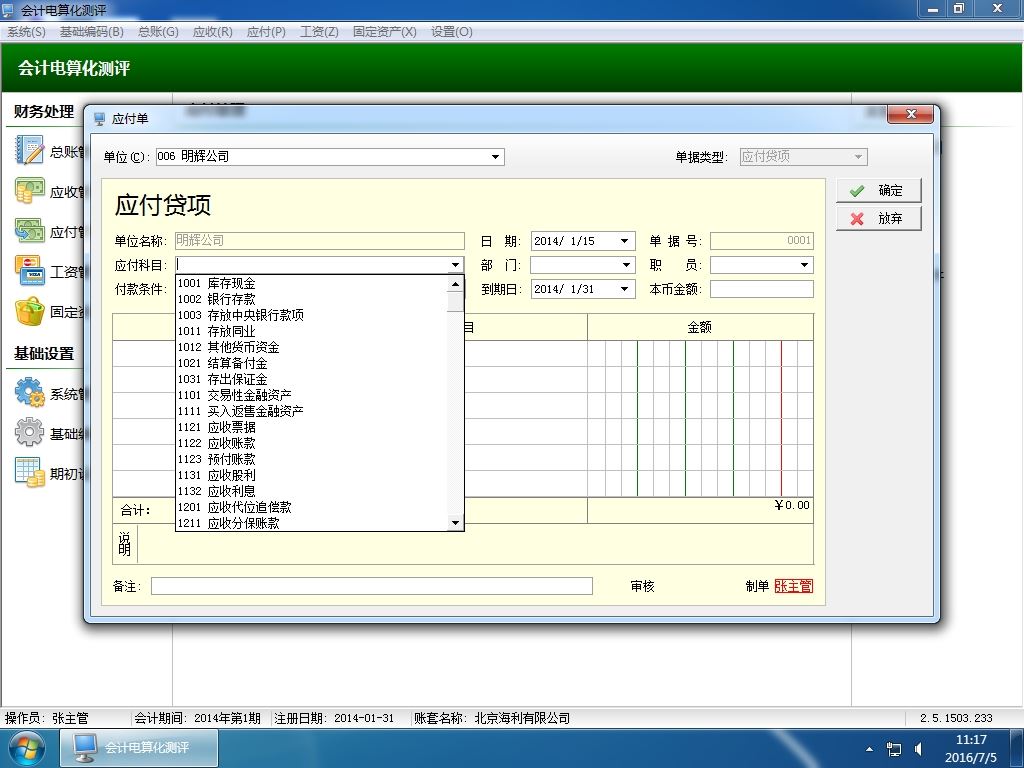1024x768 pixels.
Task: Expand the 单位 company dropdown
Action: pyautogui.click(x=495, y=157)
